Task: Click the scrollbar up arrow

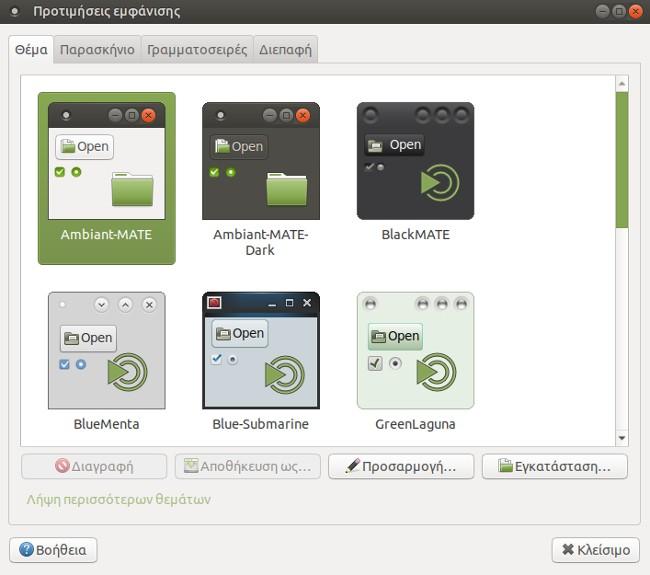Action: click(622, 84)
